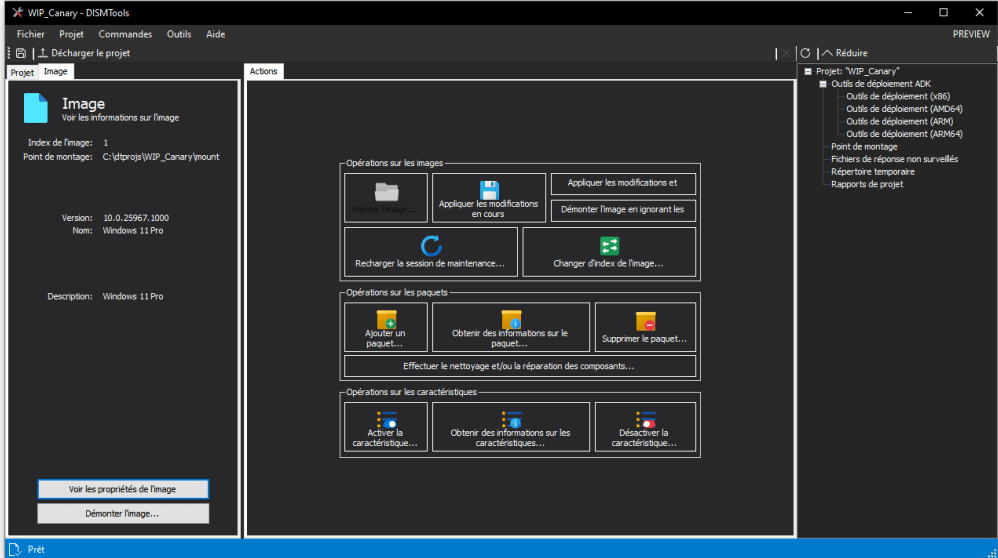Click 'Supprimer le paquet' box icon
The image size is (998, 558).
point(645,321)
